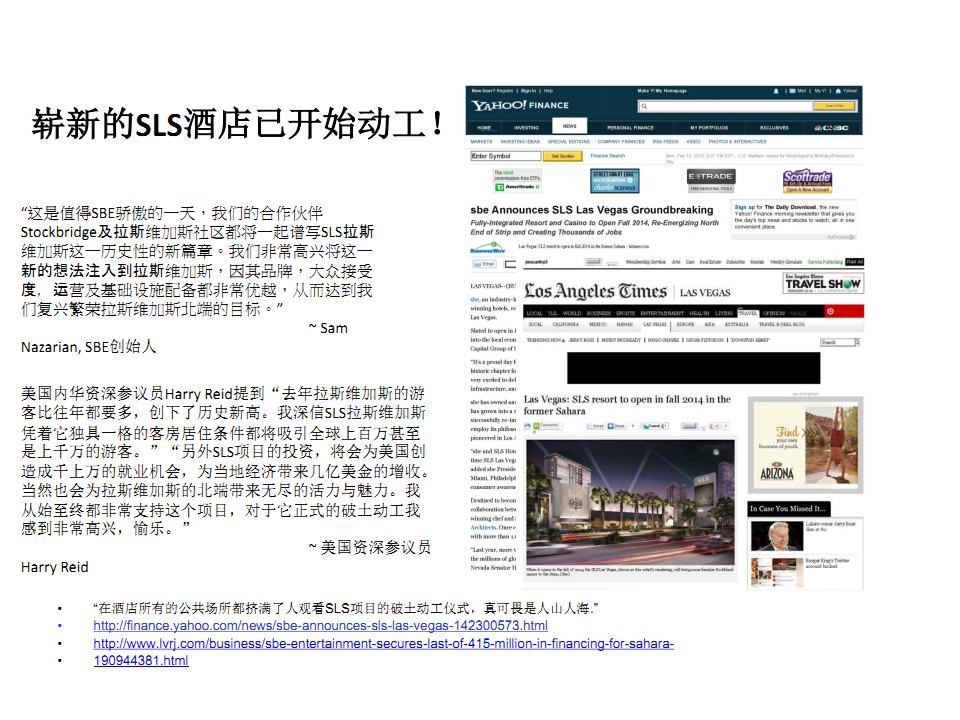960x720 pixels.
Task: Click the Target icon in the red nav area
Action: coord(830,312)
